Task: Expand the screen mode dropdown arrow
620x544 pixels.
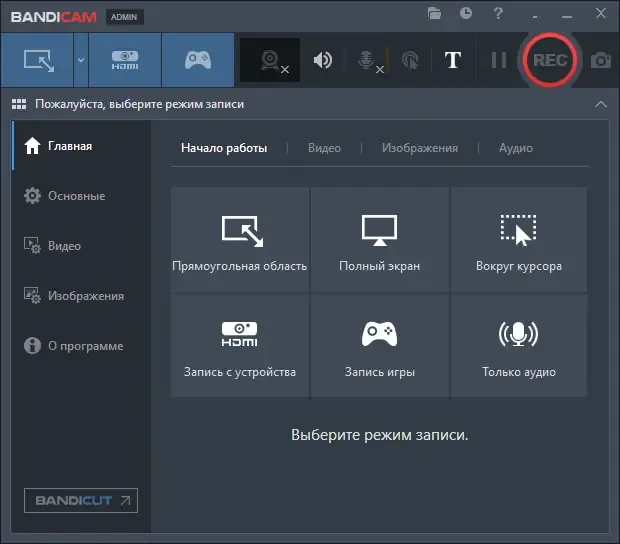Action: [x=81, y=60]
